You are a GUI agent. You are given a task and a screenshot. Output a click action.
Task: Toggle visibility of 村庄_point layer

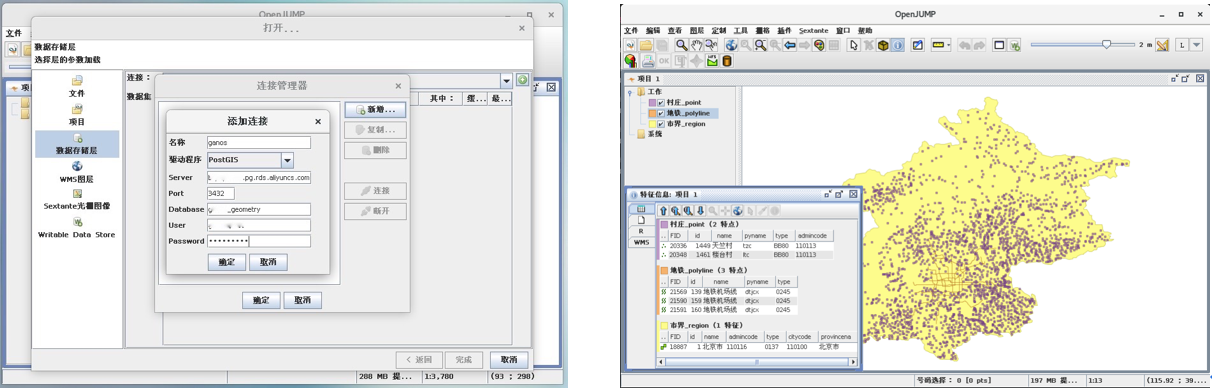(660, 102)
